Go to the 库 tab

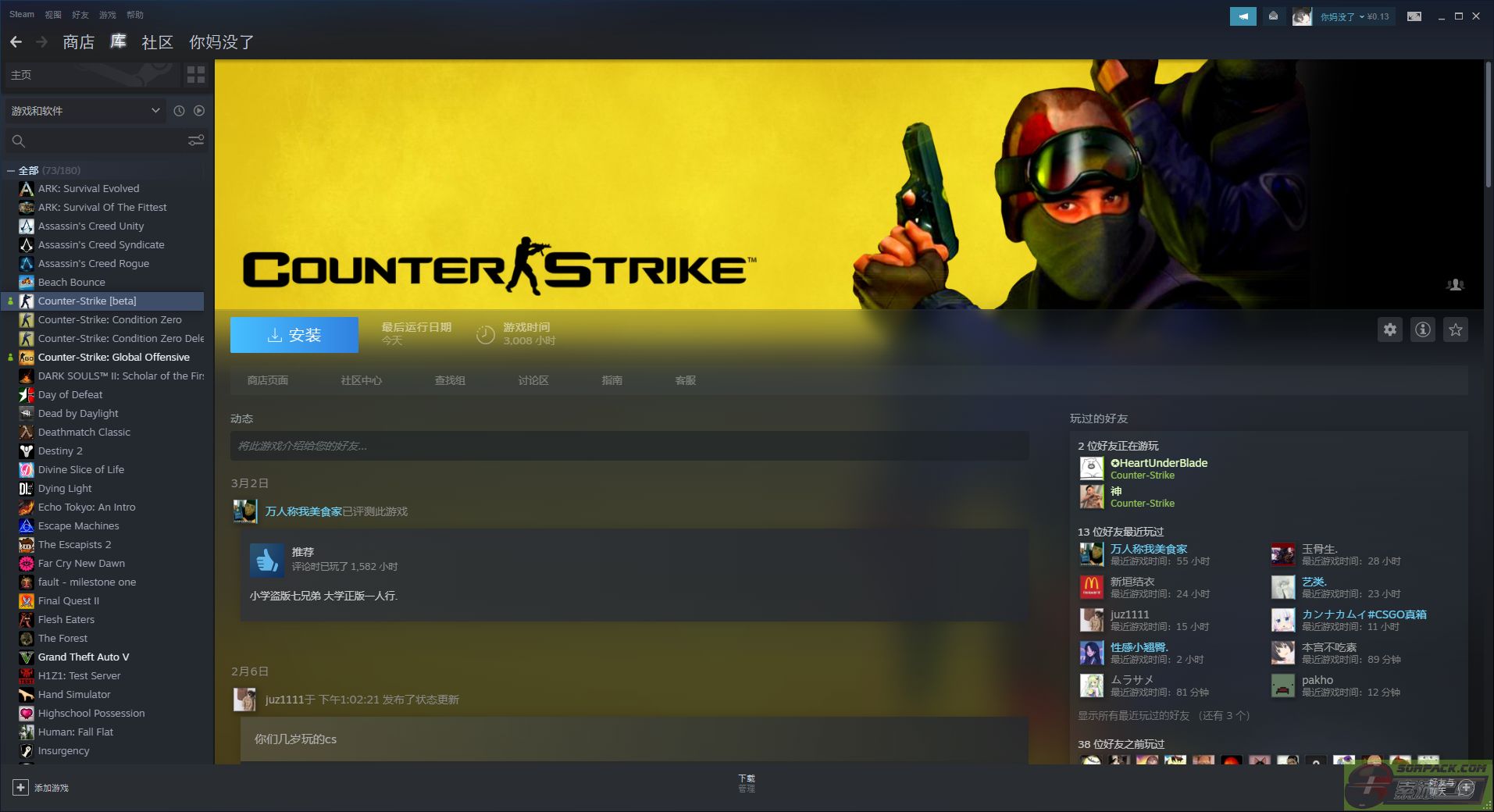(118, 42)
